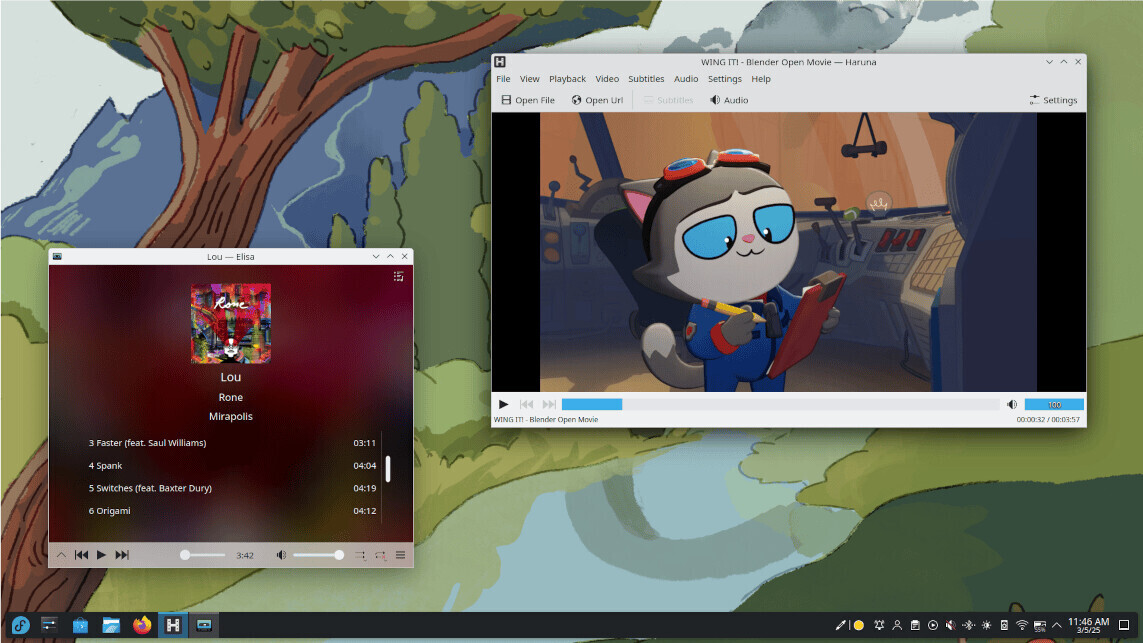The image size is (1143, 643).
Task: Toggle Elisa's repeat mode icon
Action: pyautogui.click(x=380, y=554)
